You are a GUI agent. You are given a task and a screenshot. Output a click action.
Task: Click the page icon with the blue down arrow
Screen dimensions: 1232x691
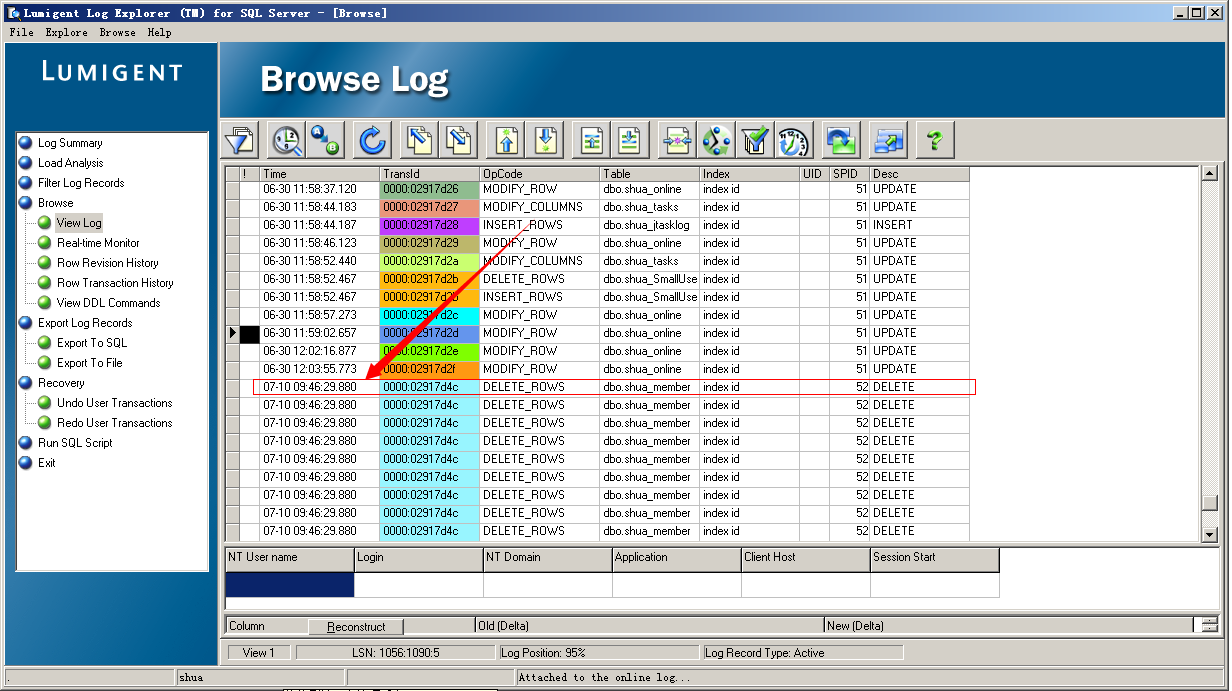click(545, 140)
